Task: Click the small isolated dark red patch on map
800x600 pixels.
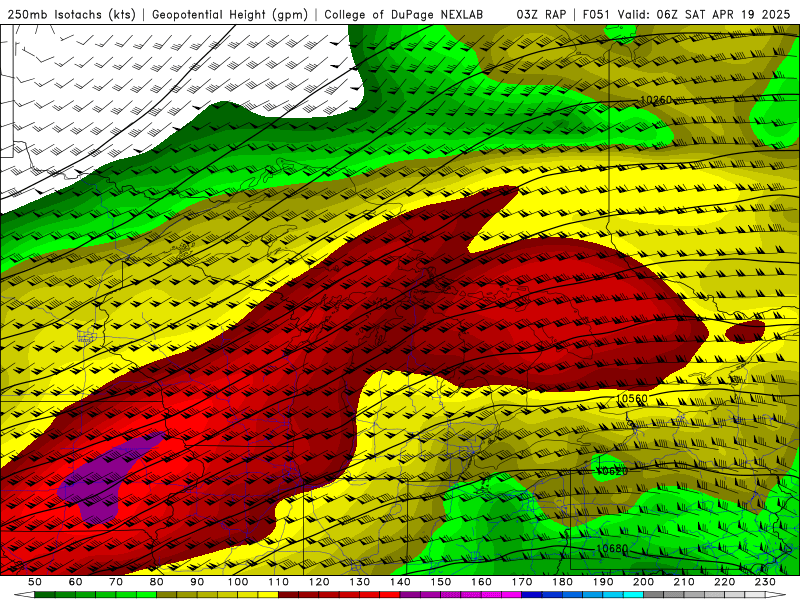Action: point(745,332)
